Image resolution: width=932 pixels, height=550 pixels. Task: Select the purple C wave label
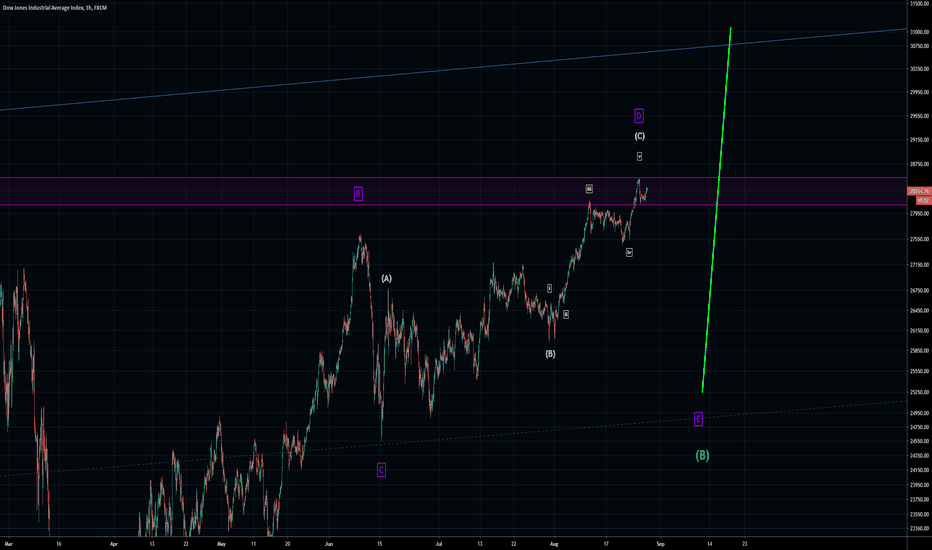(381, 470)
